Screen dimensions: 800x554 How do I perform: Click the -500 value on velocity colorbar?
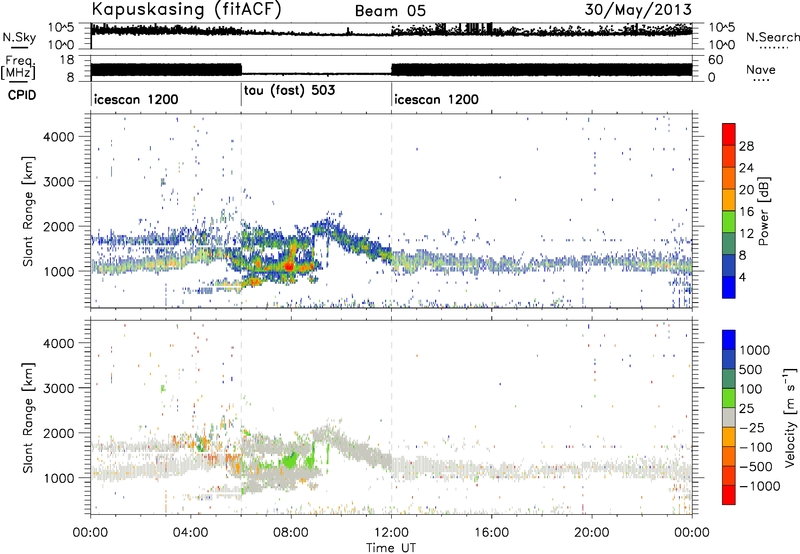[x=755, y=466]
